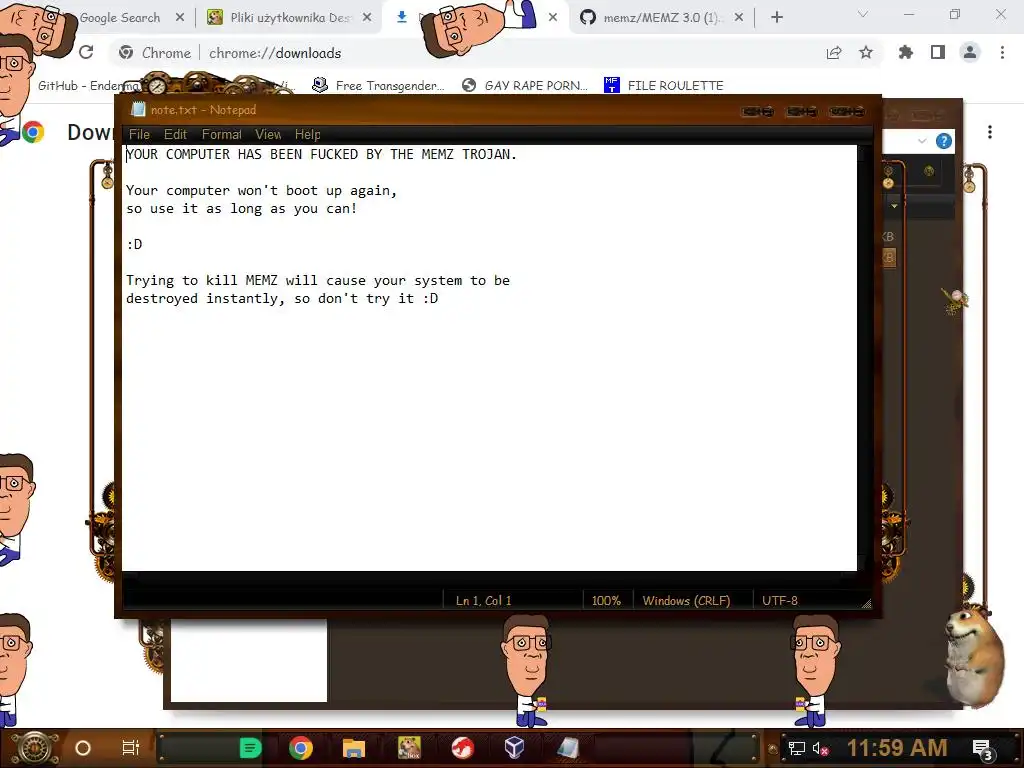Open the FILE ROULETTE bookmark
The image size is (1024, 768).
[x=664, y=86]
